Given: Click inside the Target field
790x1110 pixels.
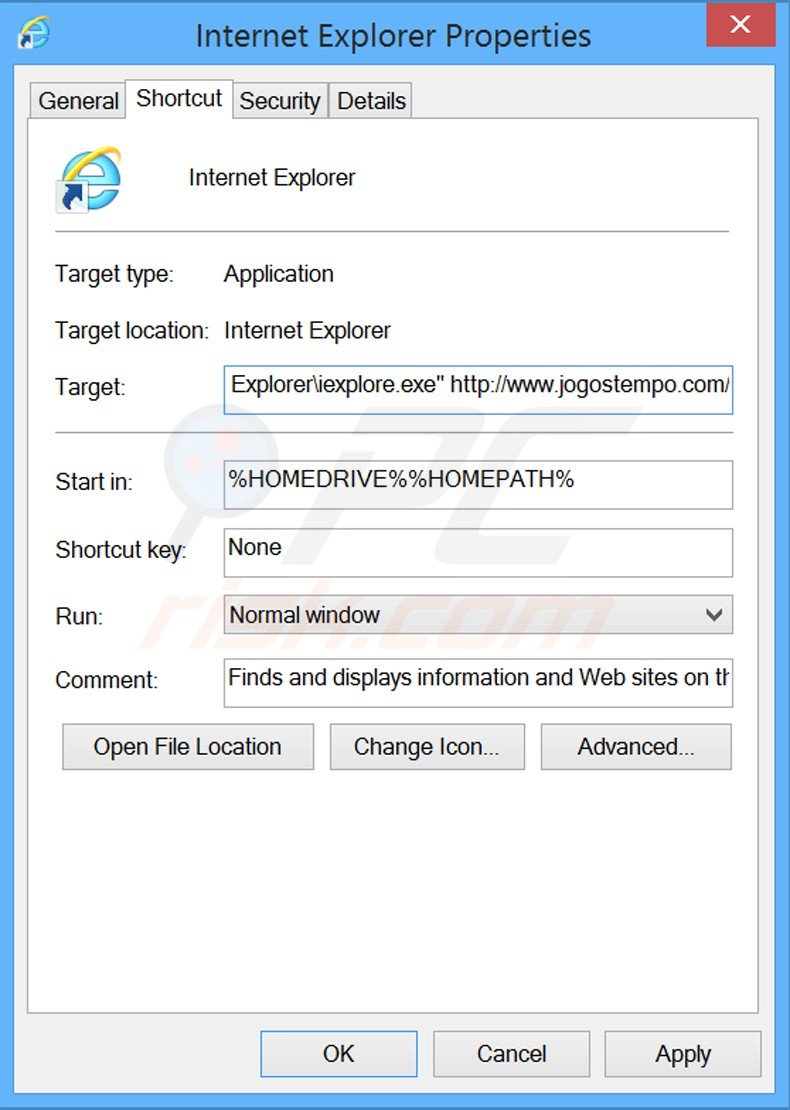Looking at the screenshot, I should [478, 389].
